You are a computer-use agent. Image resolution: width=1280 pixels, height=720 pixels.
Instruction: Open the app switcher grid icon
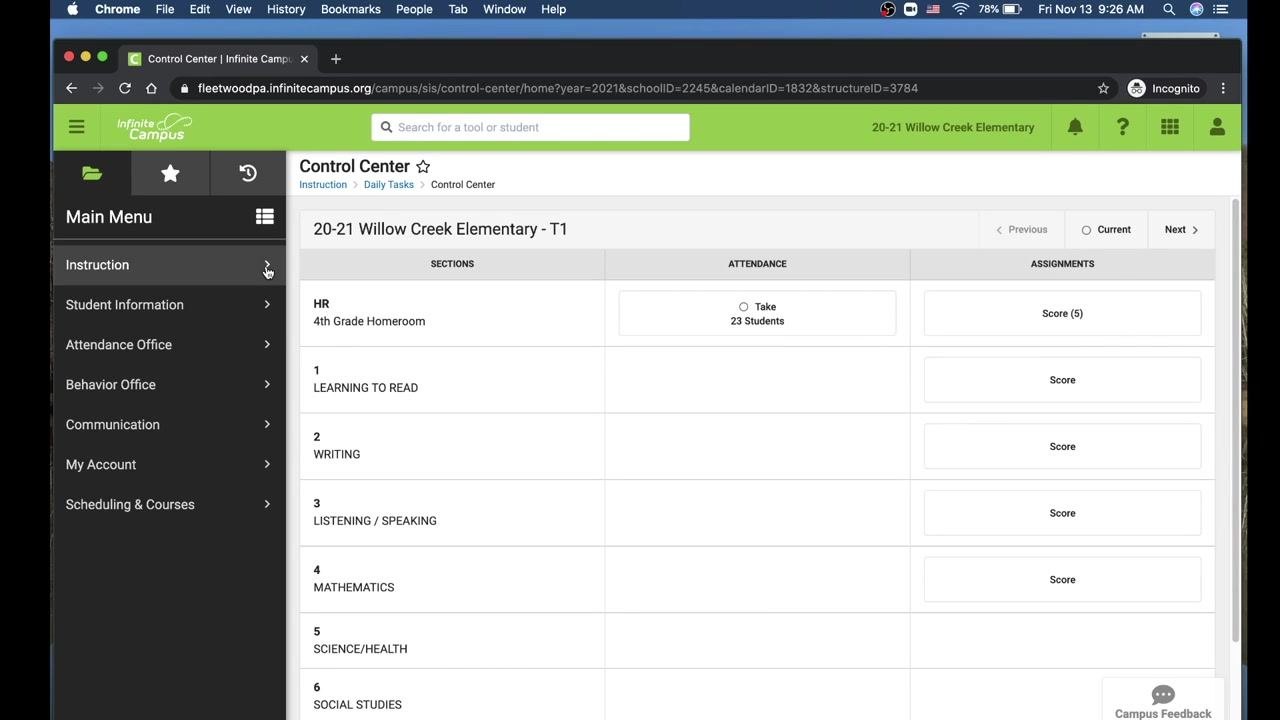pyautogui.click(x=1170, y=127)
